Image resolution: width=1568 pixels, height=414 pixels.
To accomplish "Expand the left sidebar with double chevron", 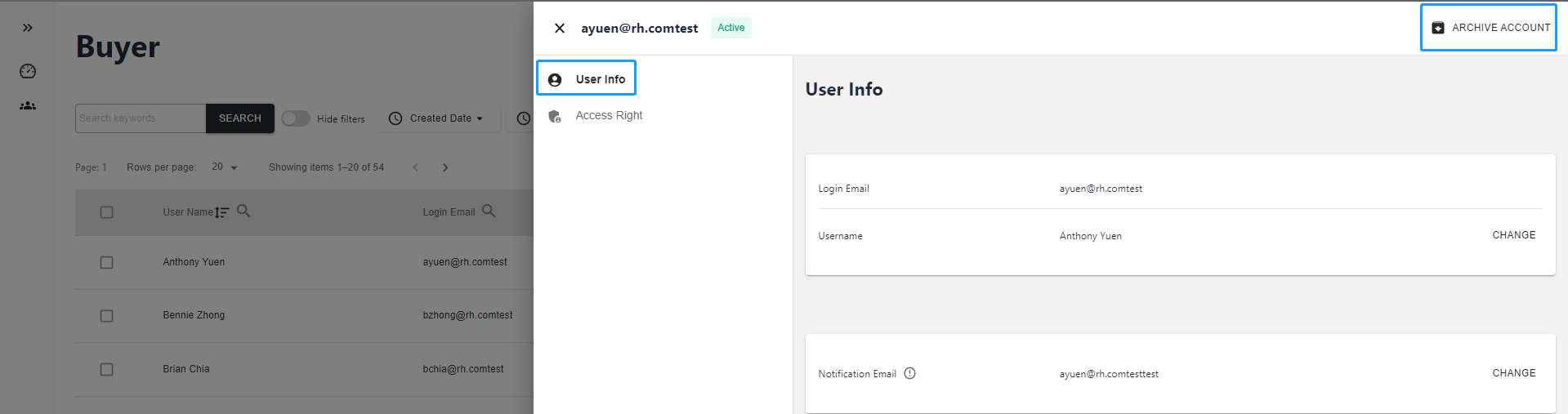I will coord(28,28).
